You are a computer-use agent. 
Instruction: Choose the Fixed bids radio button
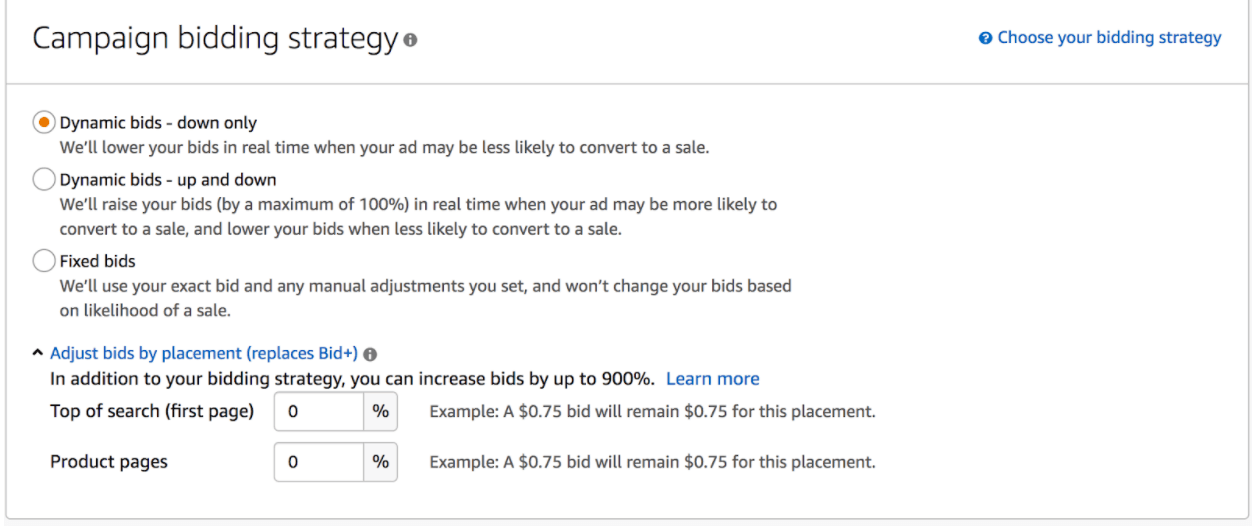pyautogui.click(x=44, y=261)
